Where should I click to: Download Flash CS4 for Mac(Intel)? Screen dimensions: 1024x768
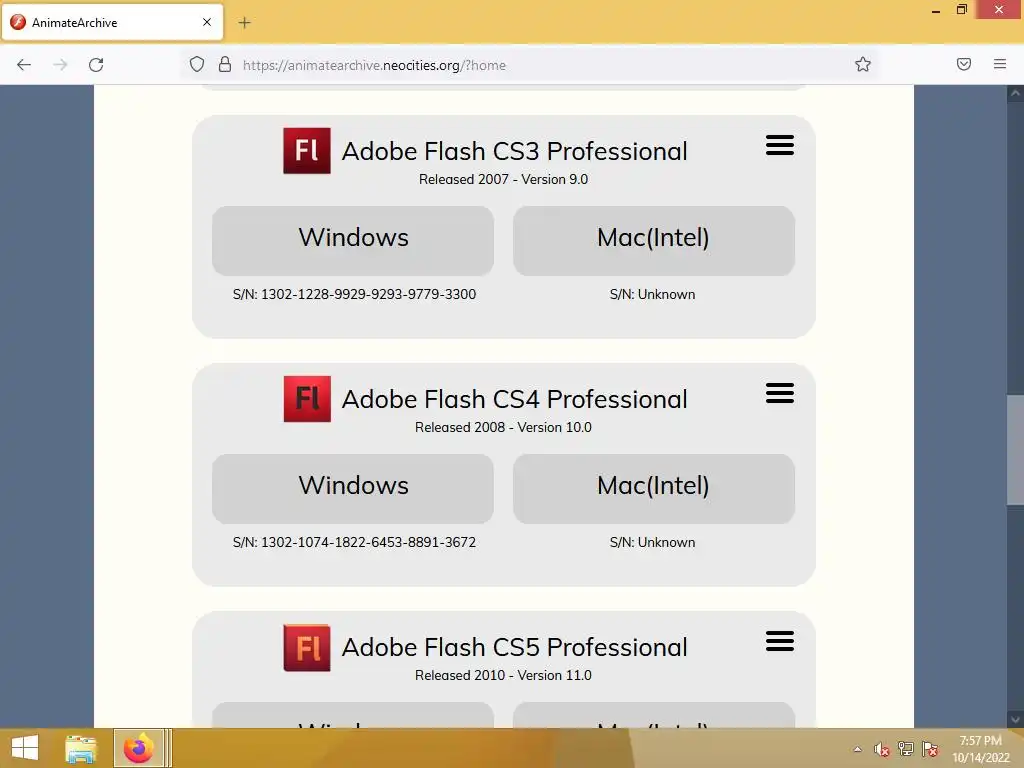pyautogui.click(x=654, y=488)
